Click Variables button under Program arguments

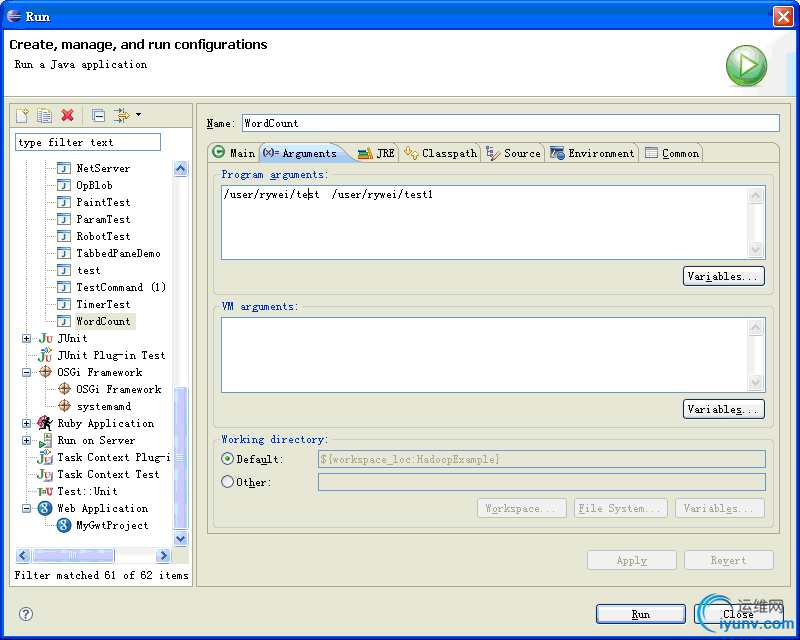(x=723, y=276)
